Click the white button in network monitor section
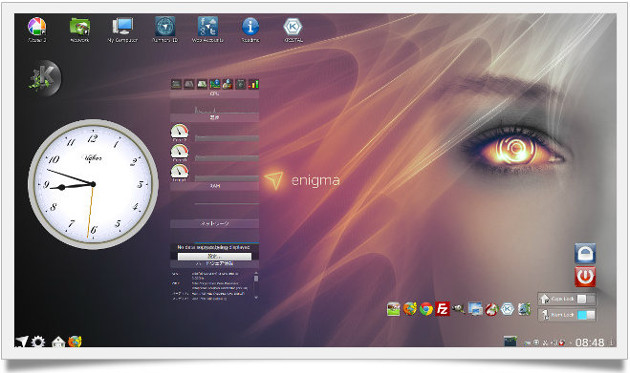 [215, 256]
